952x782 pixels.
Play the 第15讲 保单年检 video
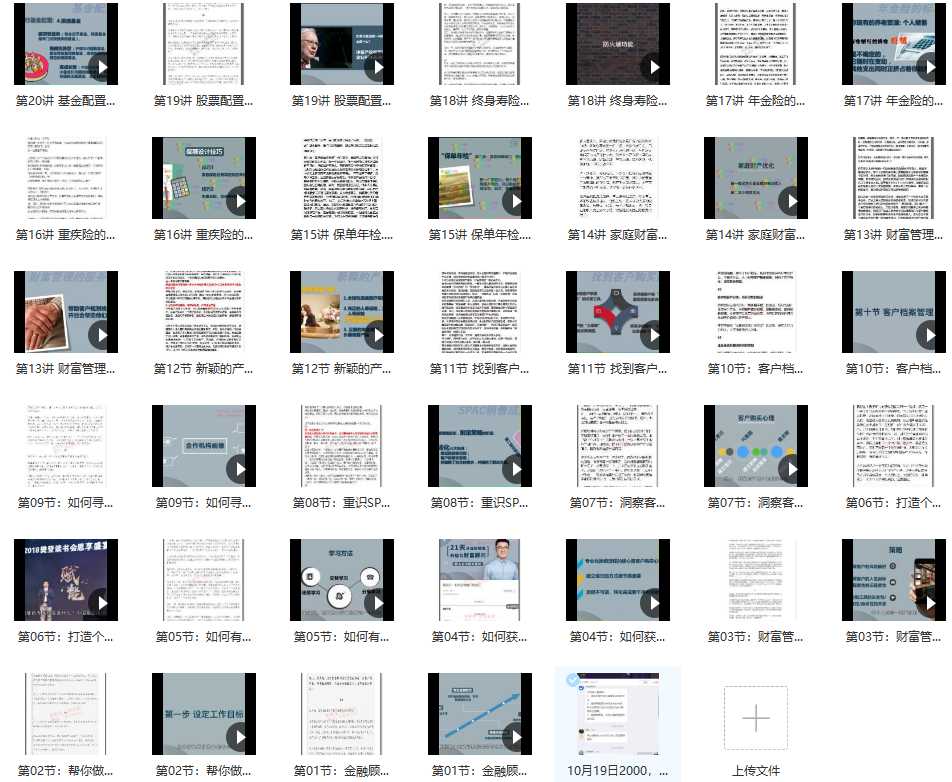click(515, 202)
